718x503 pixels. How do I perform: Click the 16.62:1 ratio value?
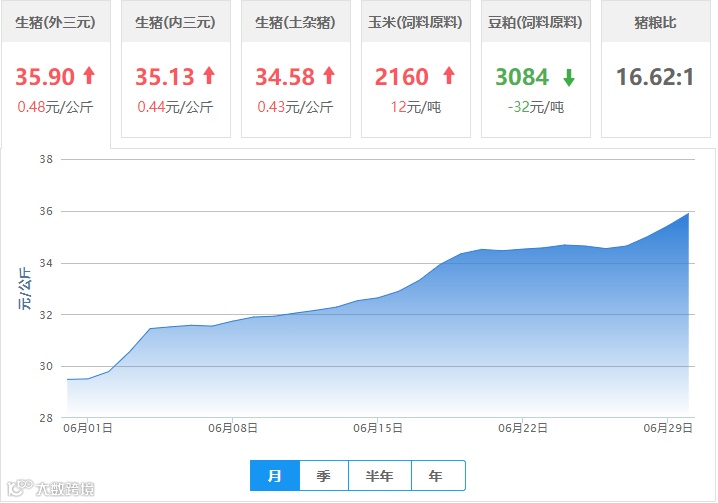tap(655, 77)
